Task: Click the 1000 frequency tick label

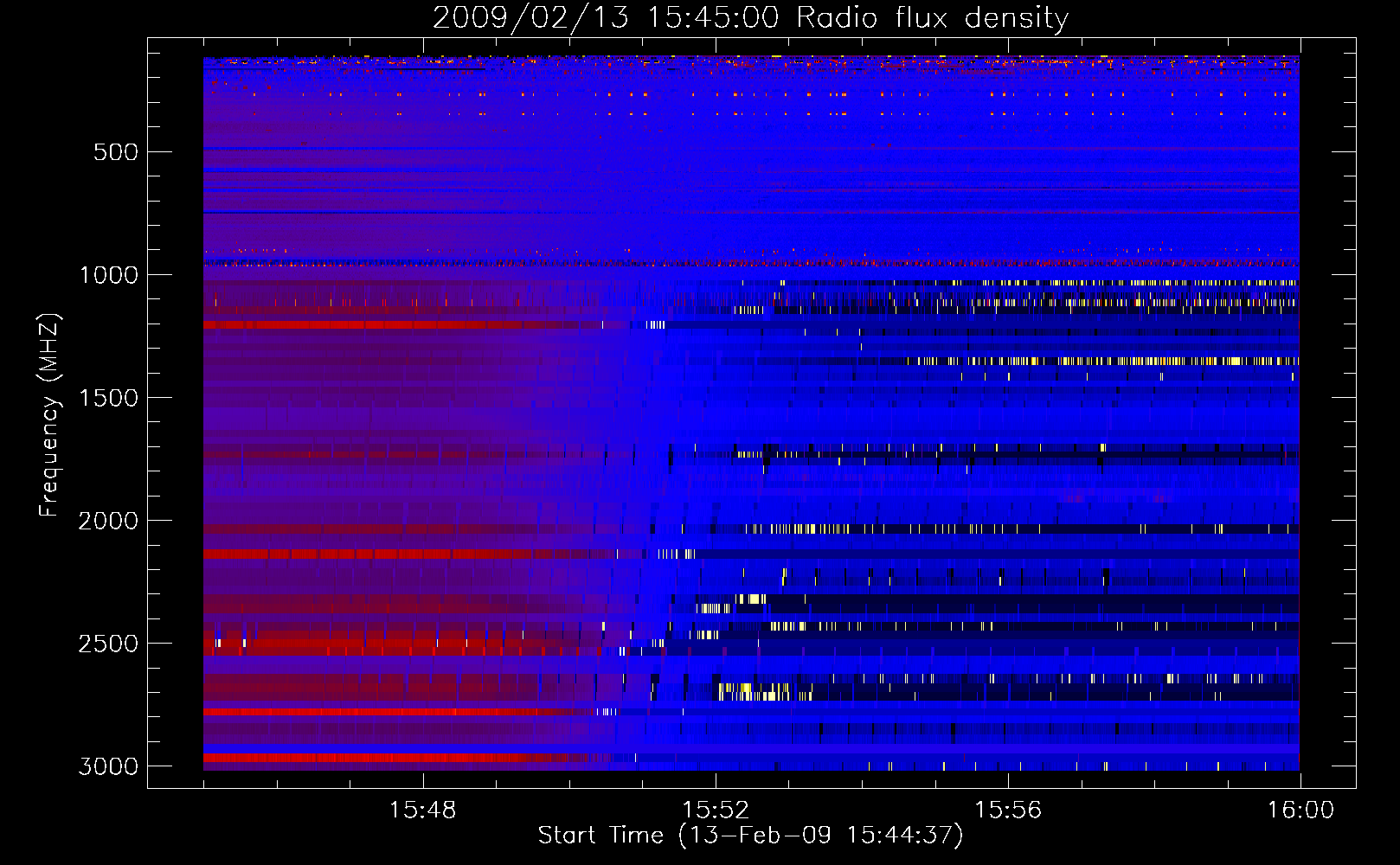Action: (x=108, y=275)
